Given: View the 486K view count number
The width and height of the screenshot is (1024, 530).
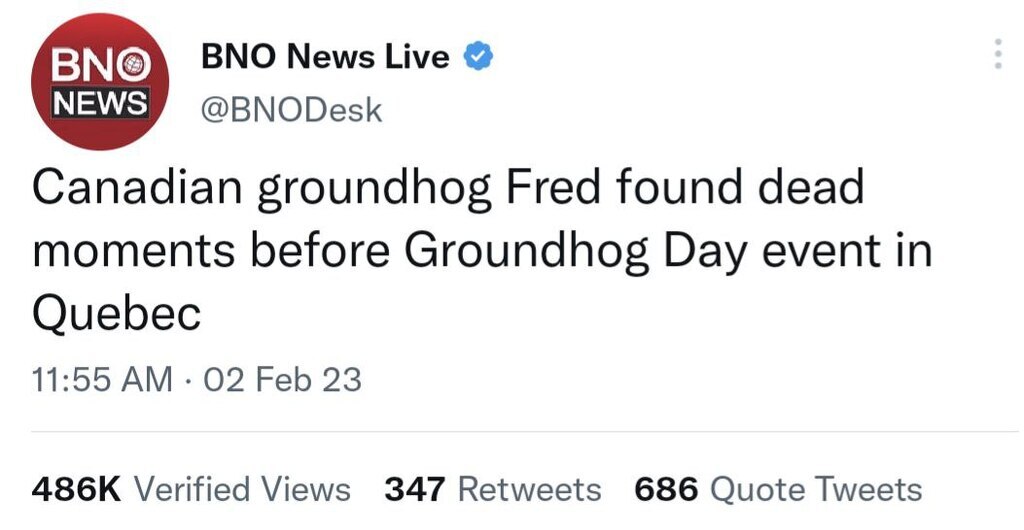Looking at the screenshot, I should click(77, 489).
